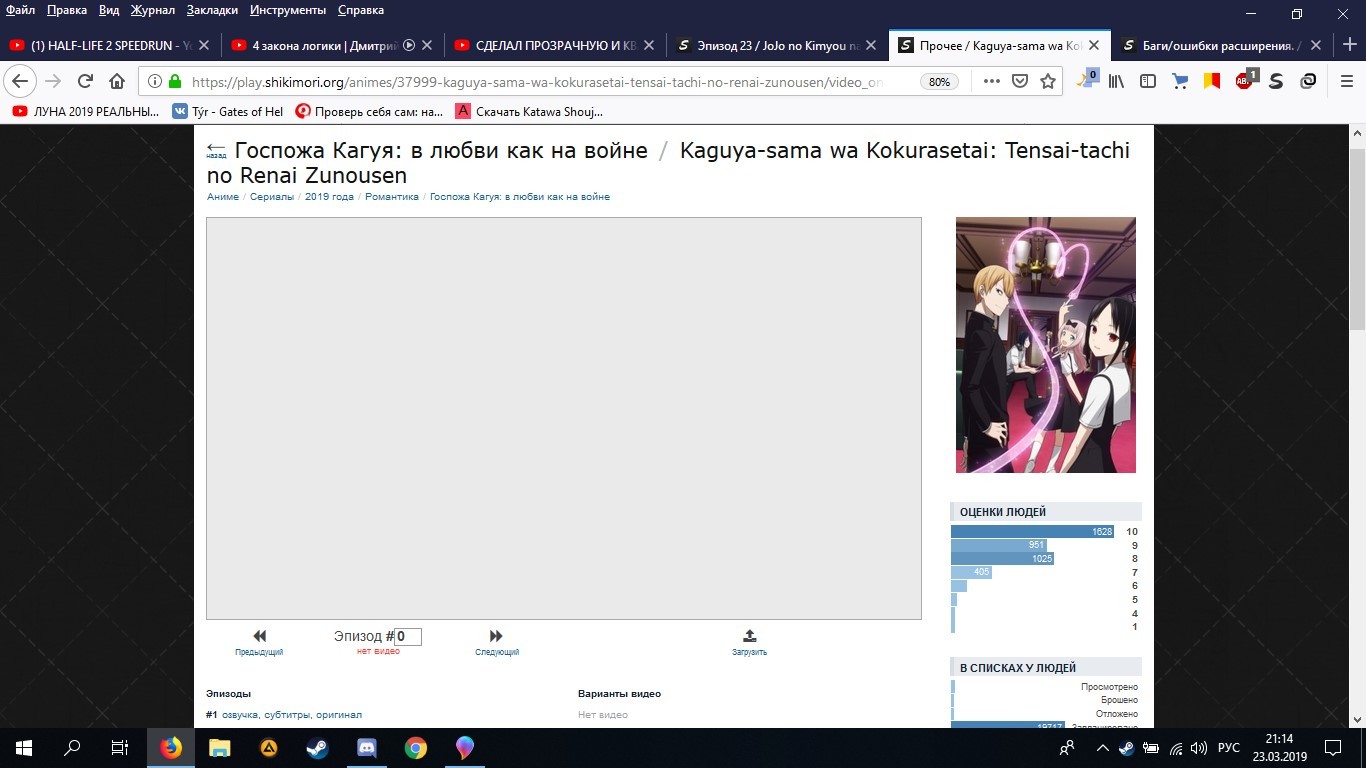The height and width of the screenshot is (768, 1366).
Task: Save page to Pocket icon
Action: [x=1020, y=81]
